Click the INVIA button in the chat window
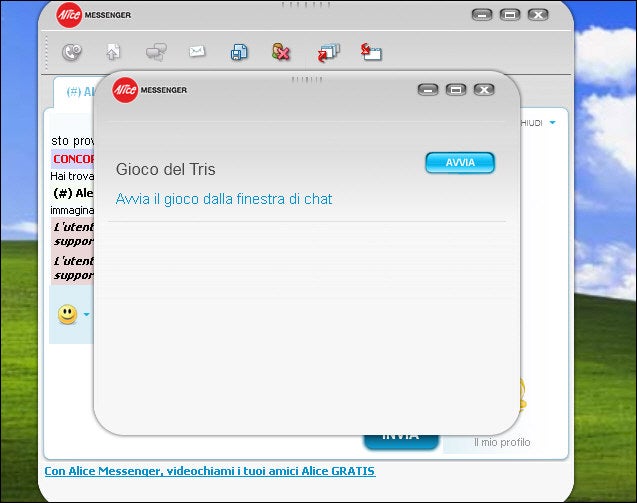637x503 pixels. [x=401, y=441]
